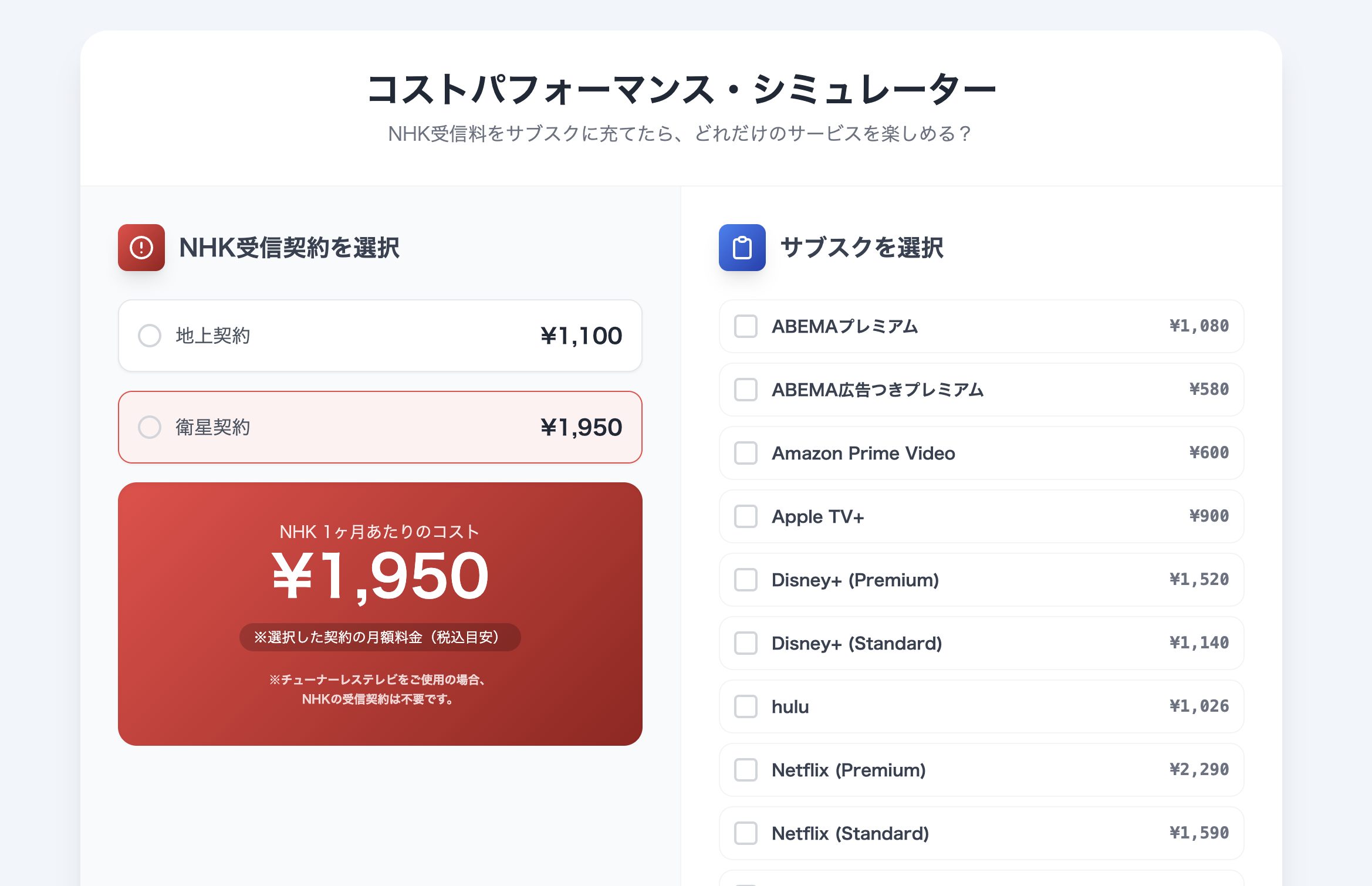Click the ¥1,950 cost display
Viewport: 1372px width, 886px height.
click(380, 575)
